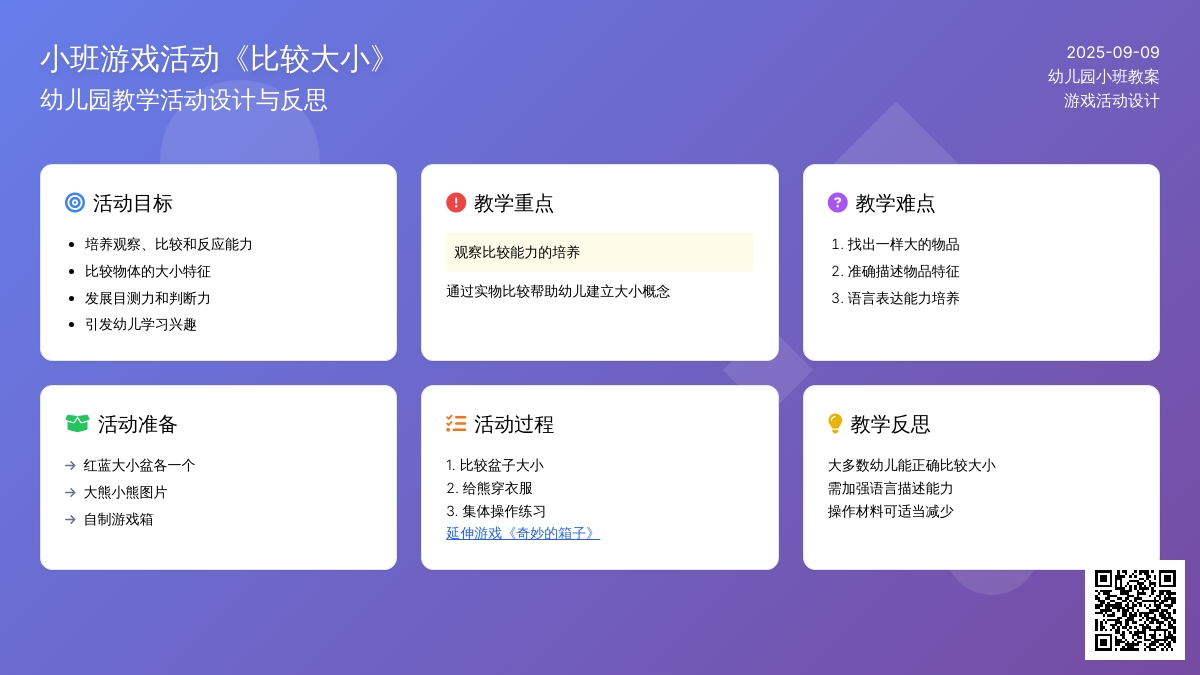Click the arrow icon before 大熊小熊图片
1200x675 pixels.
click(70, 492)
